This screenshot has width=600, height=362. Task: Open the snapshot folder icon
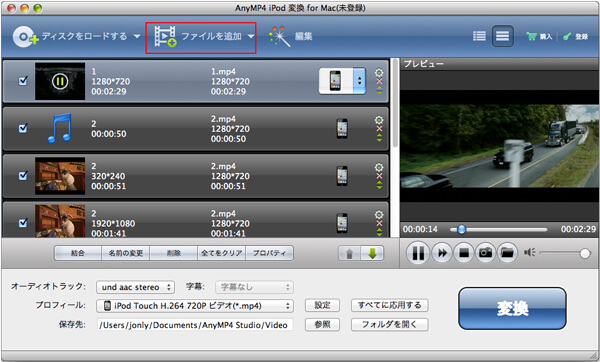click(x=507, y=253)
